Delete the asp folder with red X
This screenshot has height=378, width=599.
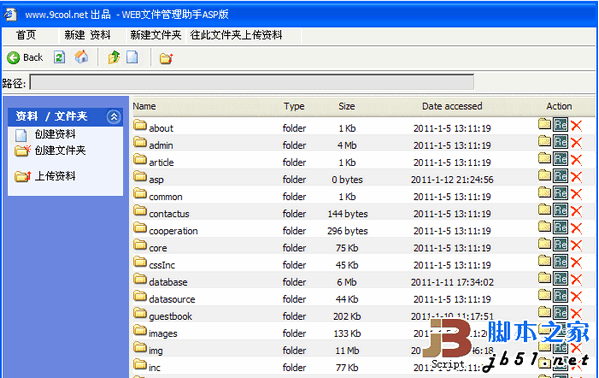576,177
